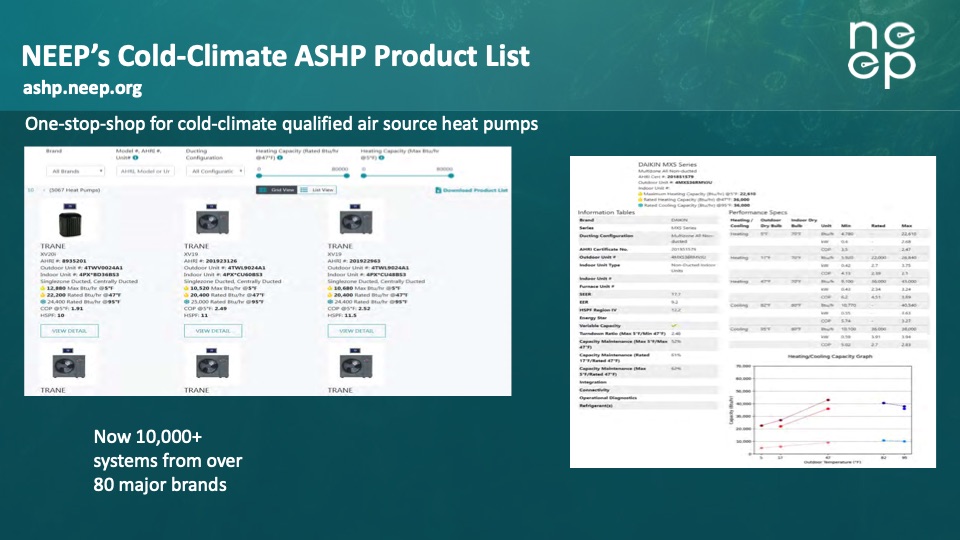Click the flame icon beside Daikin Rated Heating Capacity
The height and width of the screenshot is (540, 960).
click(640, 200)
